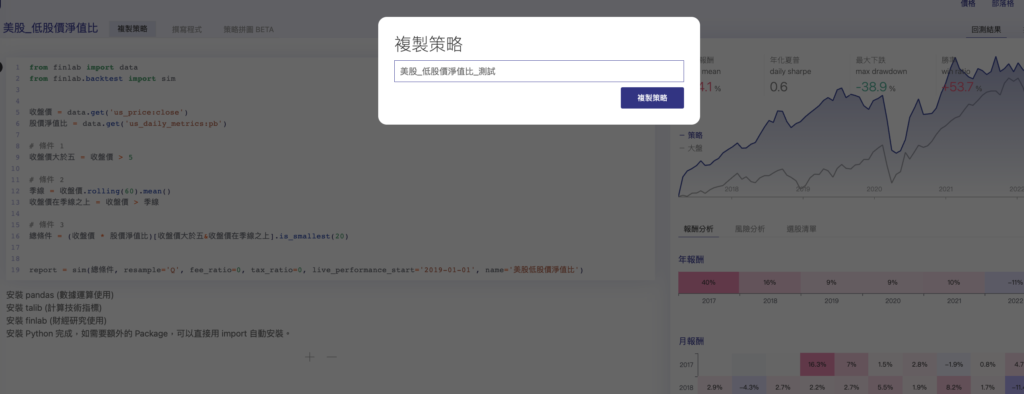Click code line 1 'from finlab import data'

coord(84,67)
